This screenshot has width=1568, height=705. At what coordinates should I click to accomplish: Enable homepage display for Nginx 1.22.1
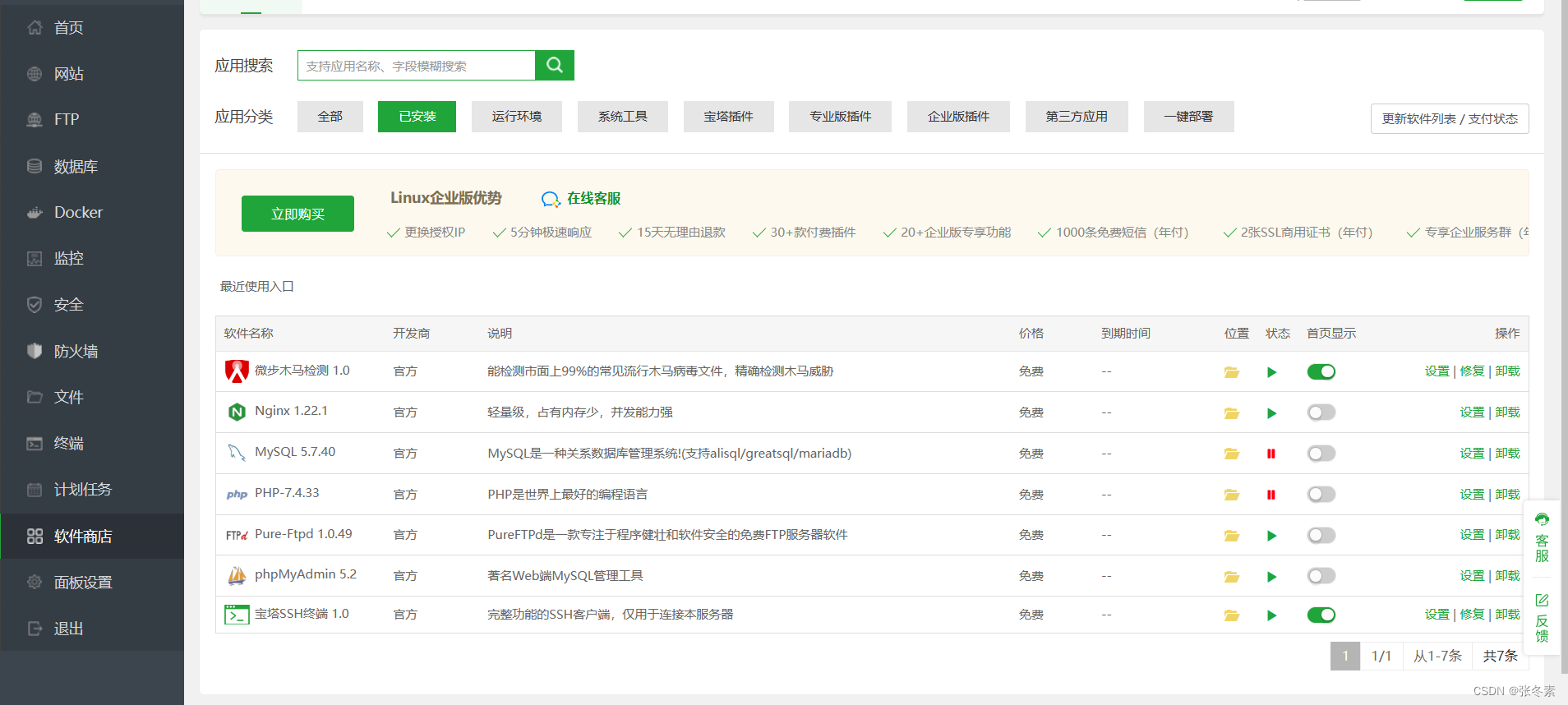1321,412
